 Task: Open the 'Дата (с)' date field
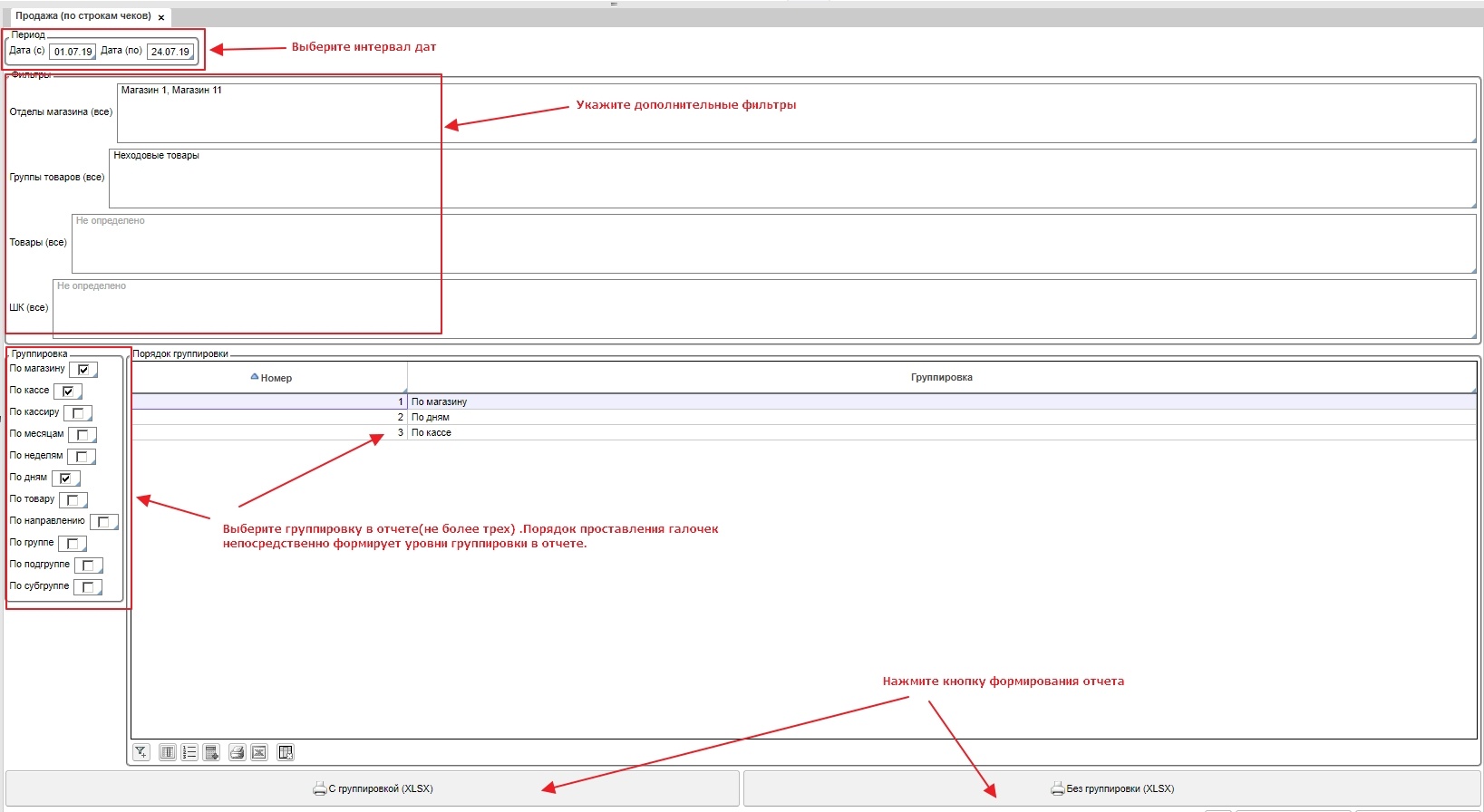(x=73, y=52)
